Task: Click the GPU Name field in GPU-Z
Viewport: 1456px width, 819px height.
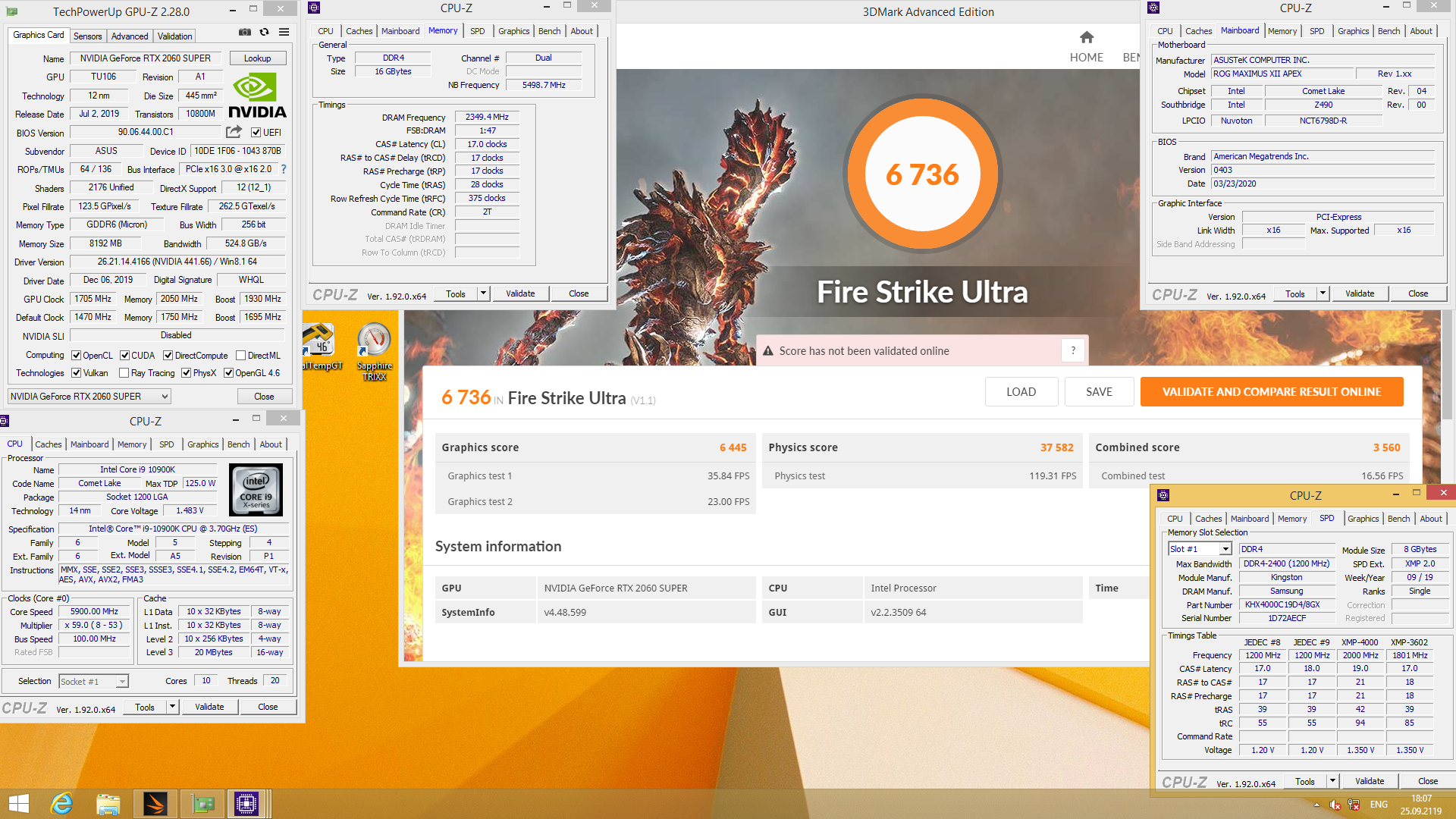Action: point(146,58)
